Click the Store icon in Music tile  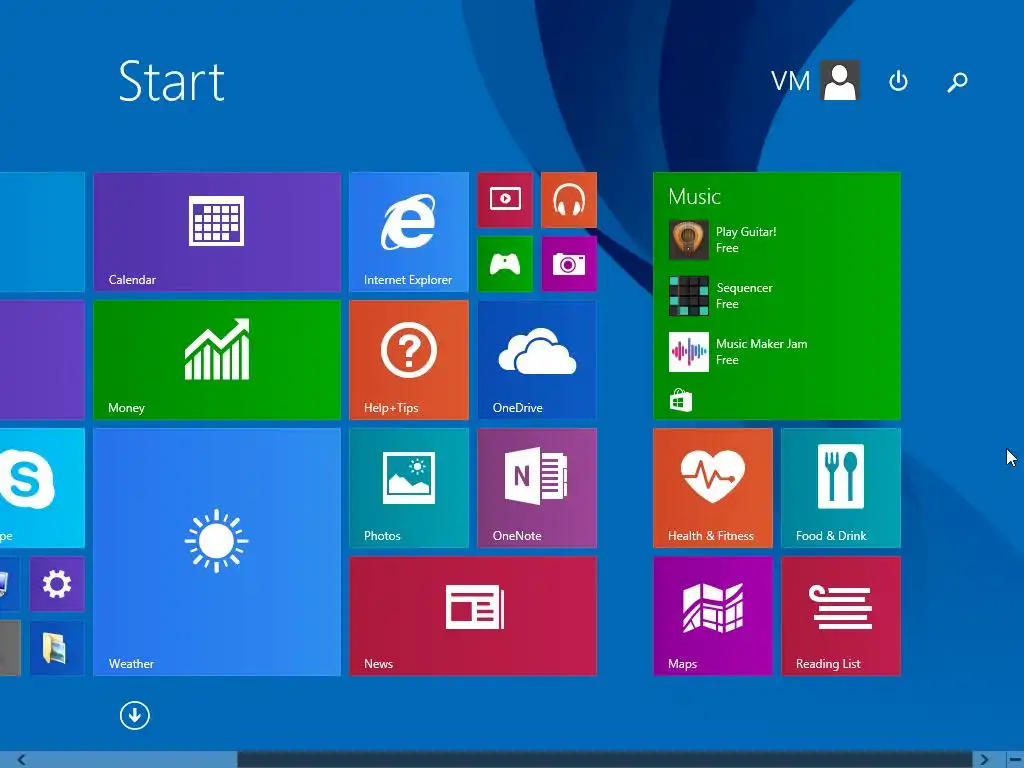tap(680, 400)
